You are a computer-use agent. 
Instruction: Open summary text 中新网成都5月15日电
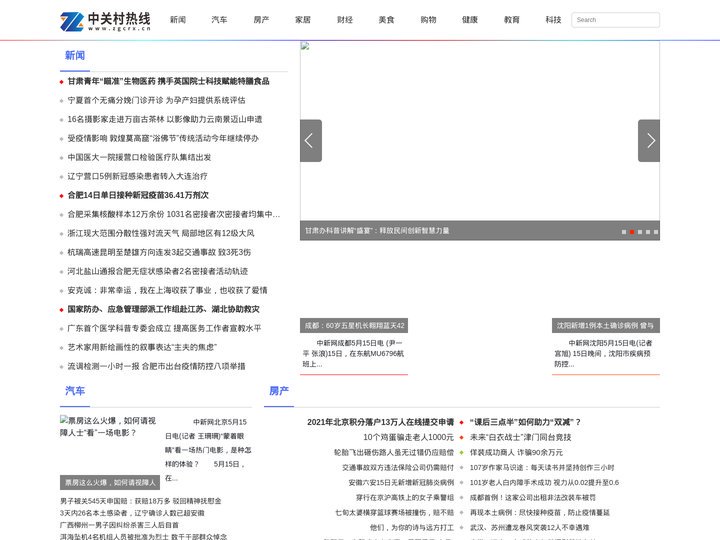tap(353, 354)
